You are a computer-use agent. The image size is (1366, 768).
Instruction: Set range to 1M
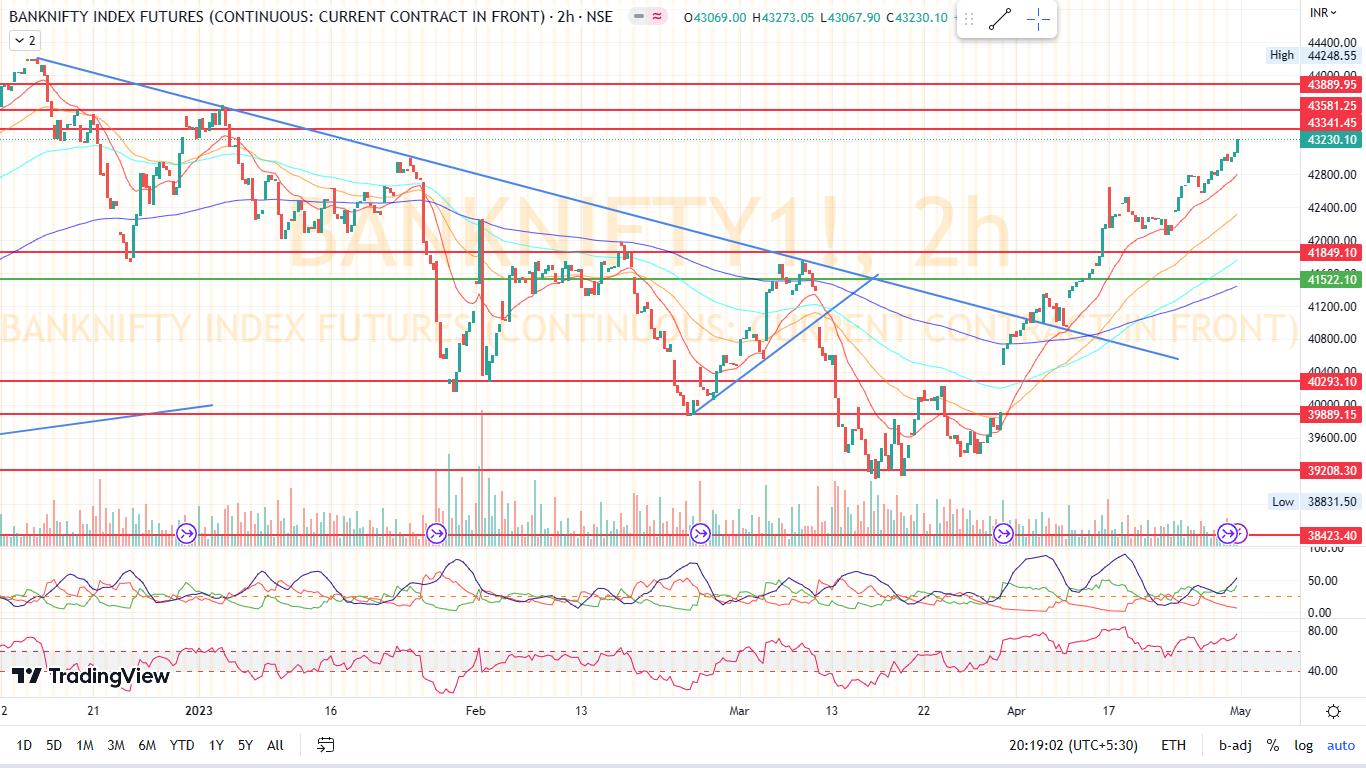click(x=85, y=745)
